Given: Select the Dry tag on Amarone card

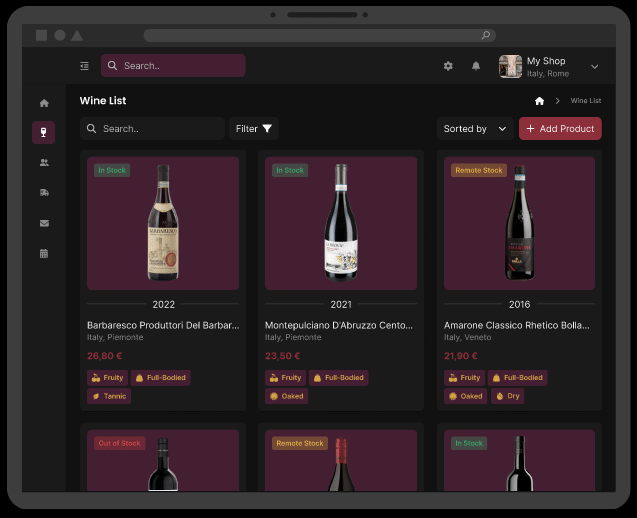Looking at the screenshot, I should coord(507,396).
